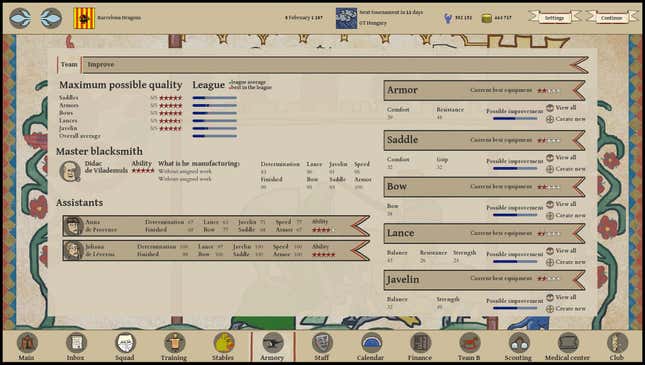Open the Calendar icon
The height and width of the screenshot is (365, 645).
point(371,343)
